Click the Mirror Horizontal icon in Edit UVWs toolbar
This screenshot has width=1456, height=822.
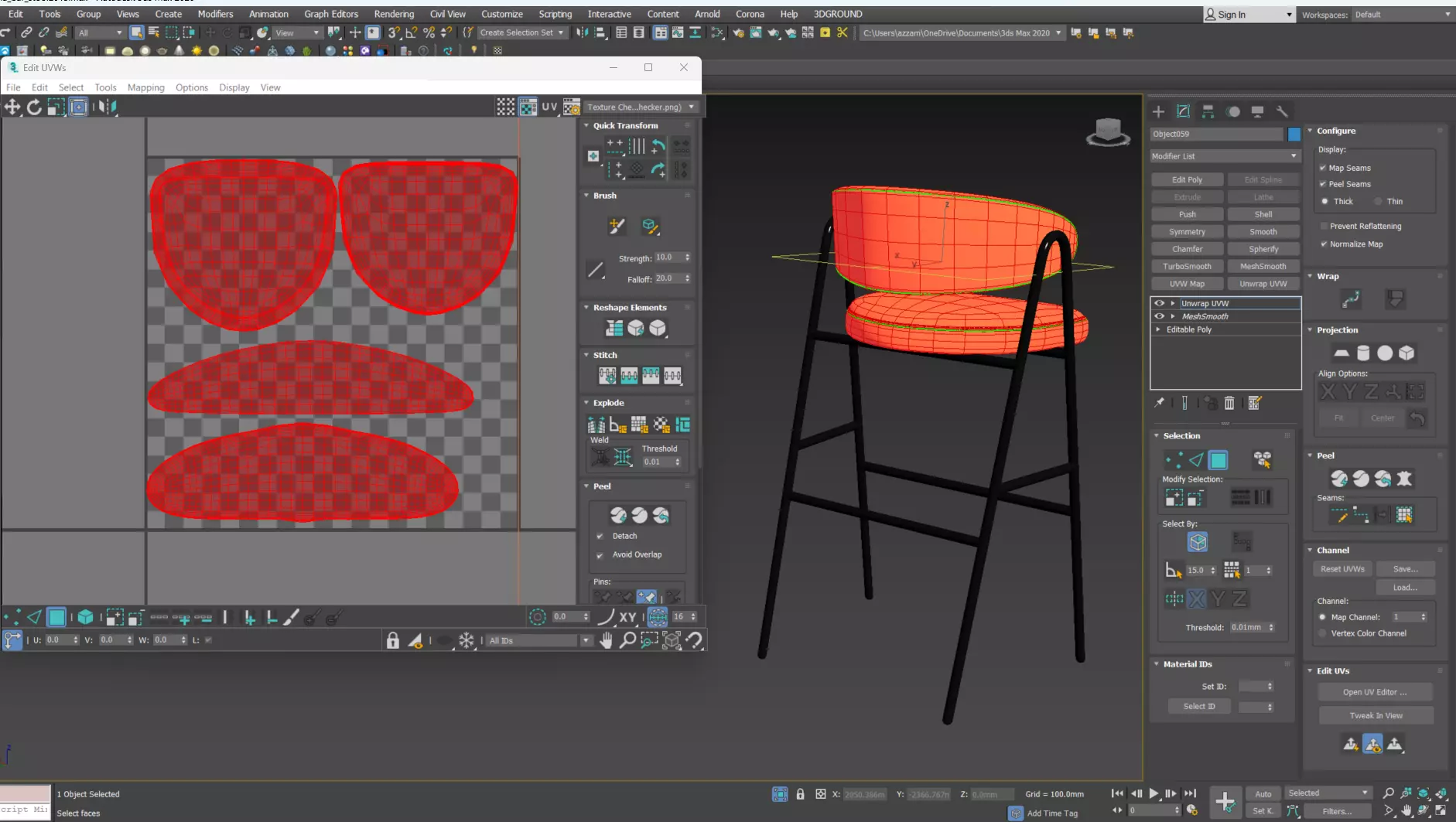108,107
